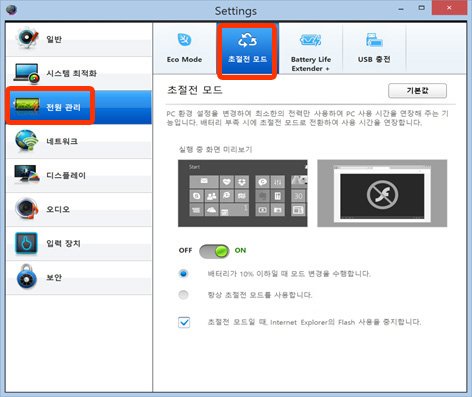Click the Start screen preview thumbnail

pos(243,193)
